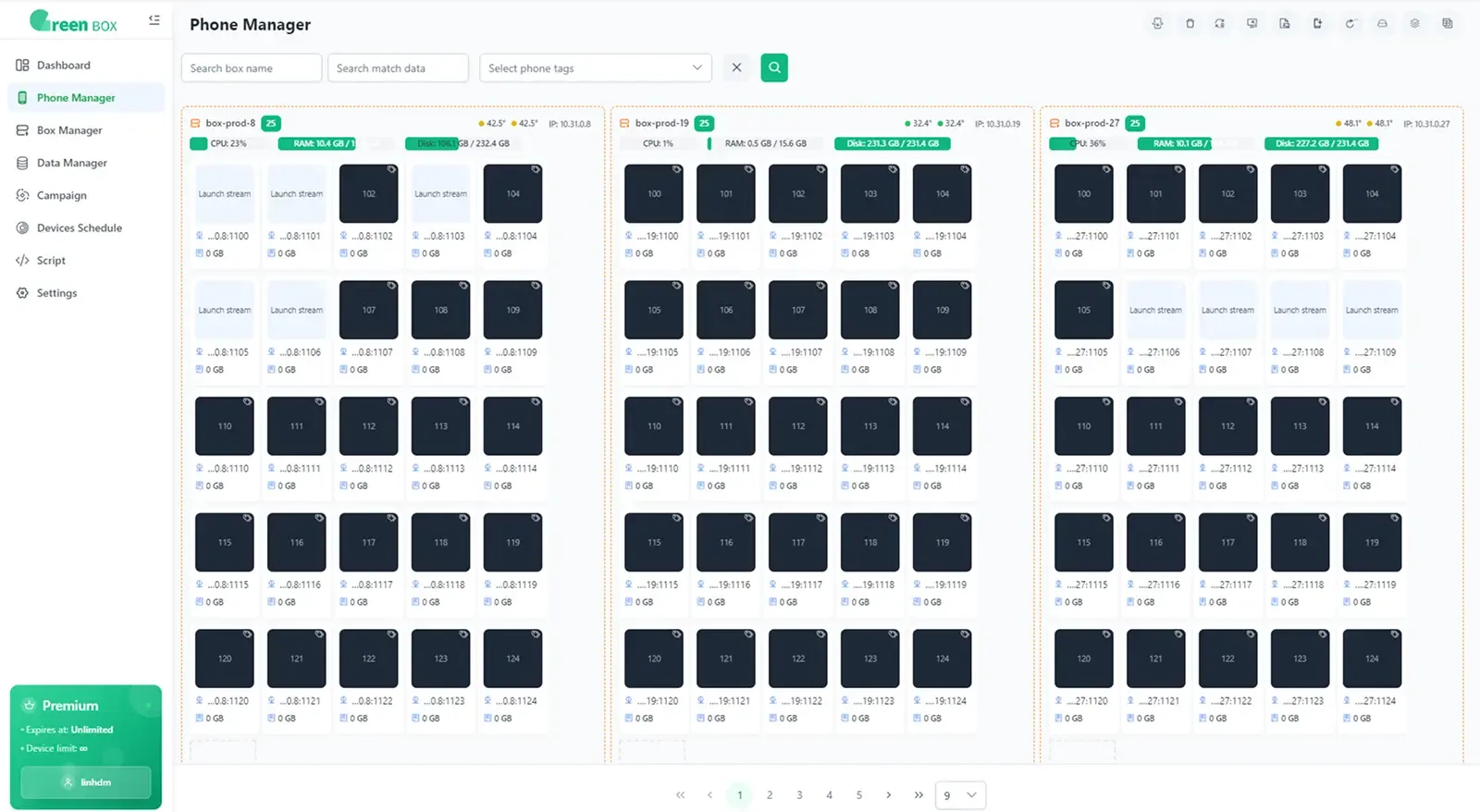Open Devices Schedule in sidebar
This screenshot has width=1480, height=812.
click(85, 228)
